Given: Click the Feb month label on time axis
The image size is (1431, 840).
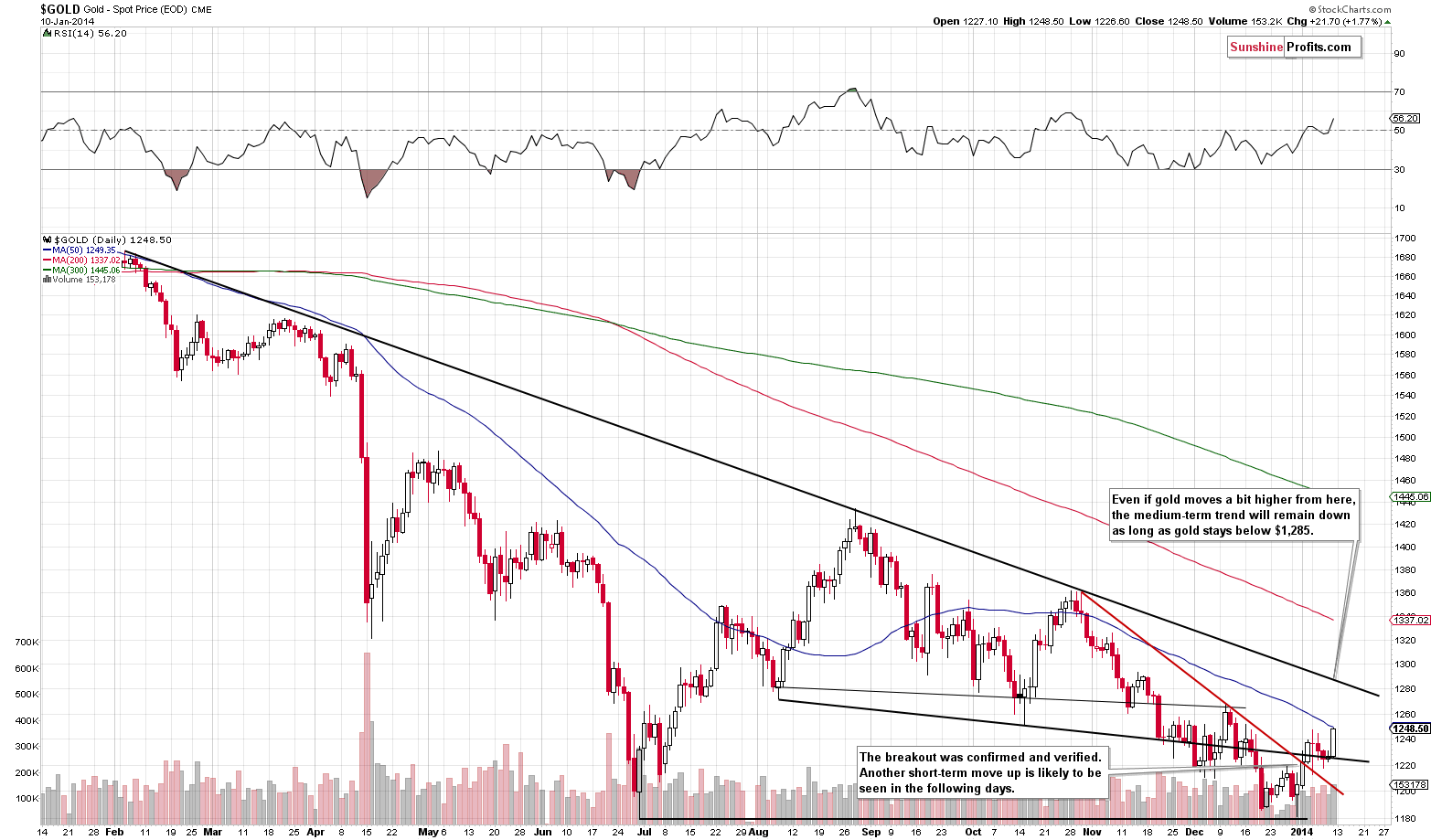Looking at the screenshot, I should (114, 832).
